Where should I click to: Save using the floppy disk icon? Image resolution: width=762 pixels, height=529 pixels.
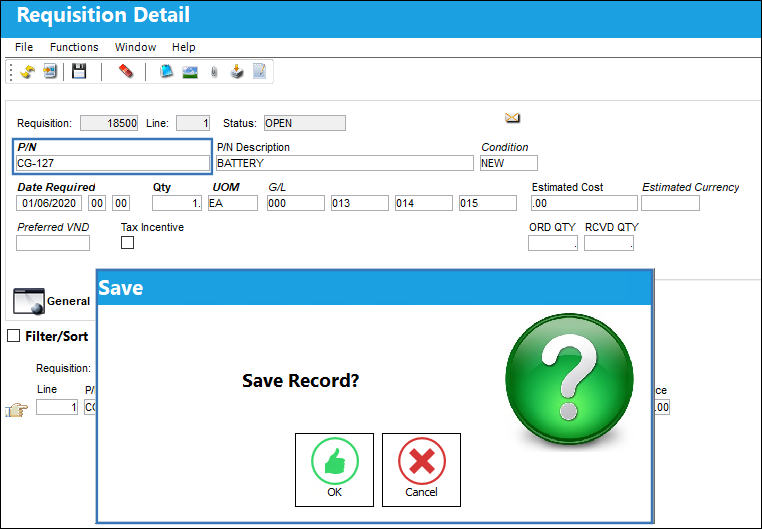[79, 71]
